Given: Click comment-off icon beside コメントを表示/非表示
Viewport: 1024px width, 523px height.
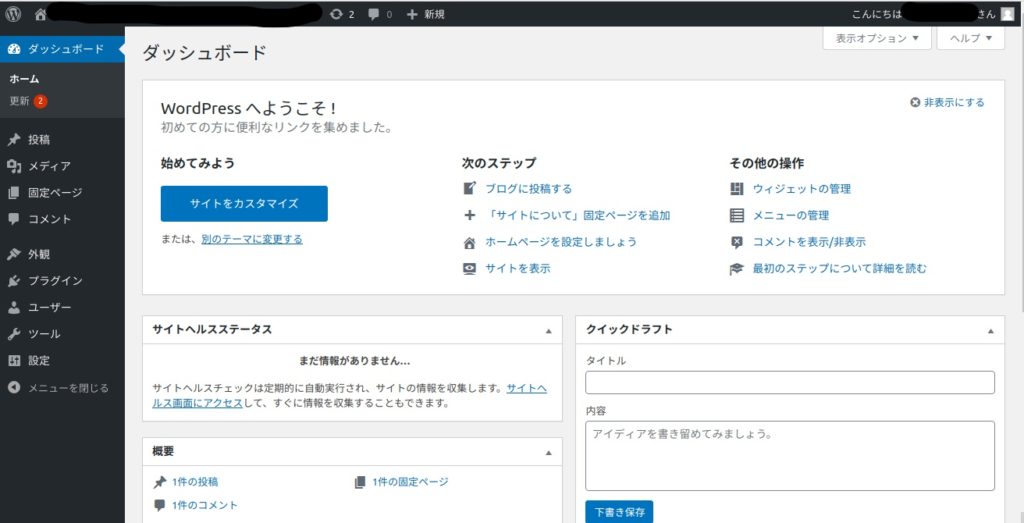Looking at the screenshot, I should (737, 242).
